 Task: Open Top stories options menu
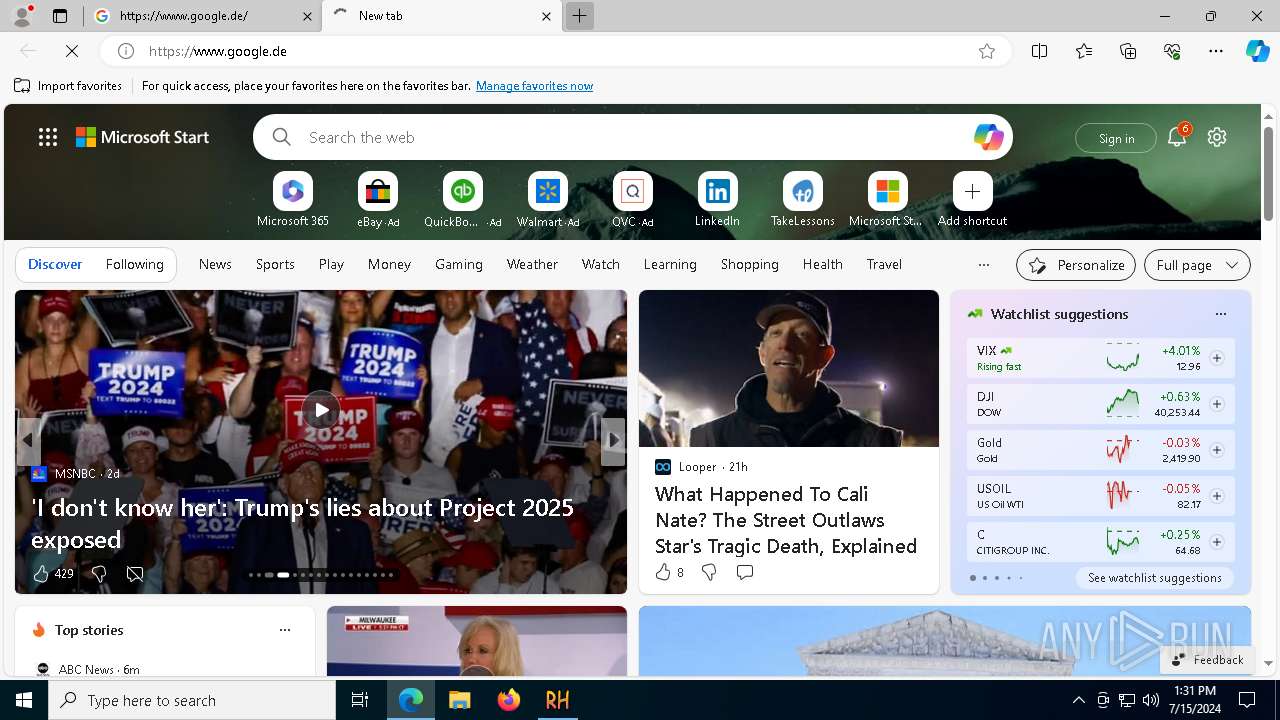[285, 630]
